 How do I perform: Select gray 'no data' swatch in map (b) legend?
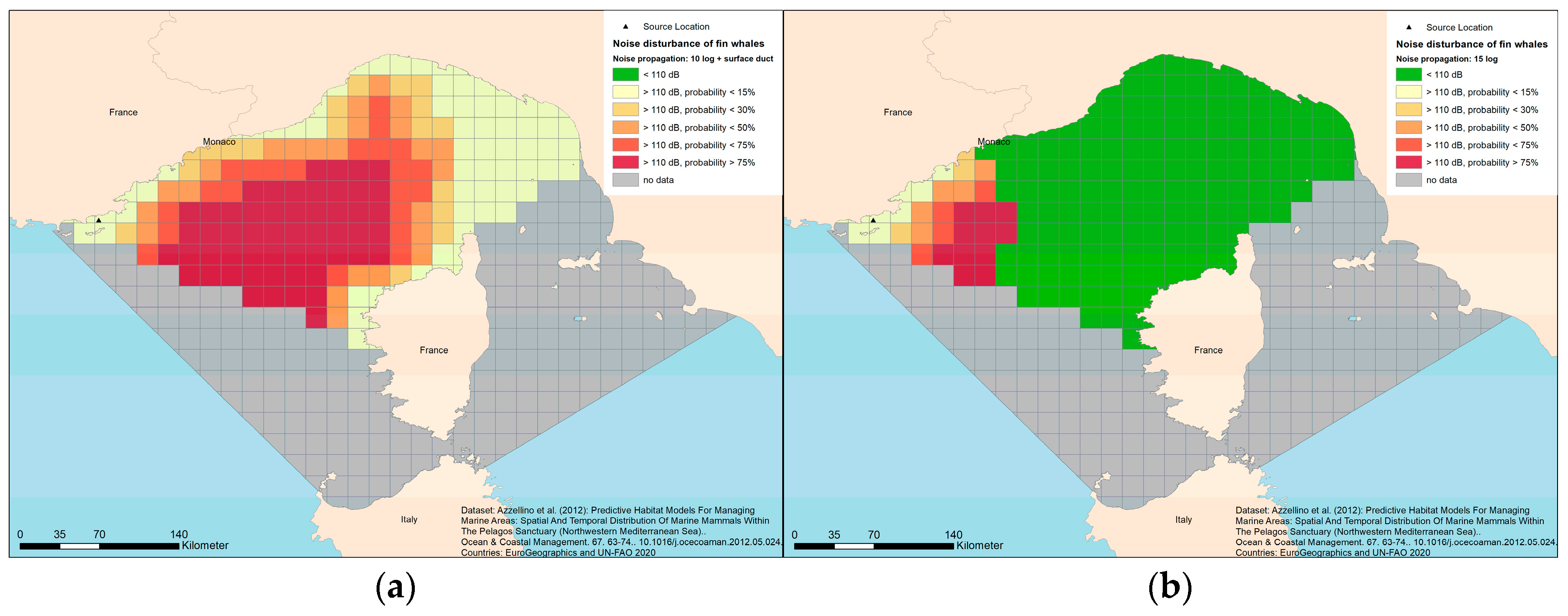[x=1408, y=180]
